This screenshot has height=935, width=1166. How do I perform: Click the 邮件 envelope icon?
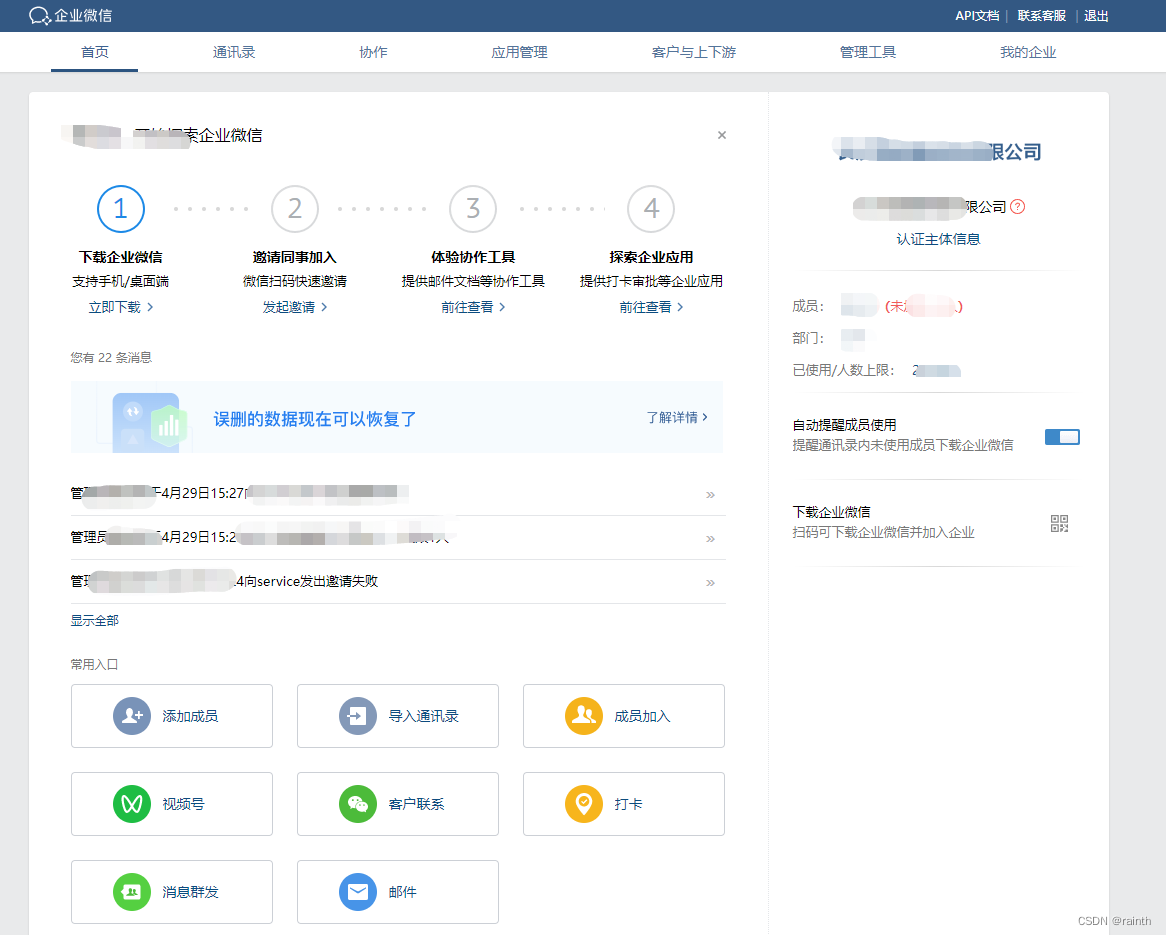pos(358,892)
